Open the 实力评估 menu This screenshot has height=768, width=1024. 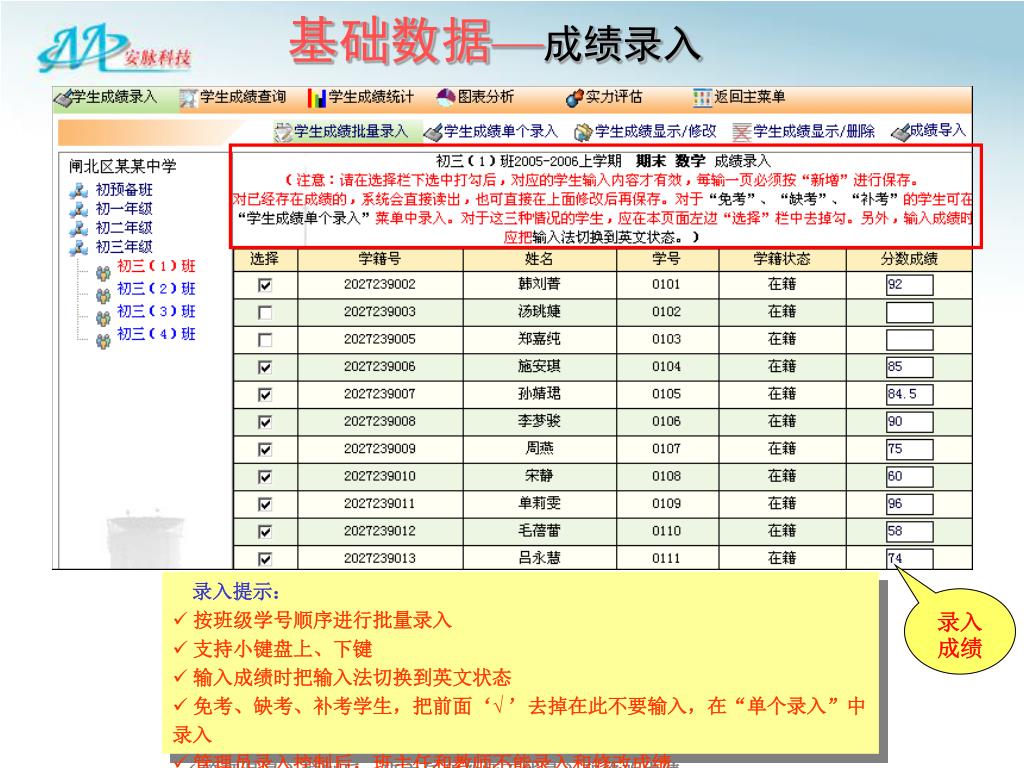(614, 97)
